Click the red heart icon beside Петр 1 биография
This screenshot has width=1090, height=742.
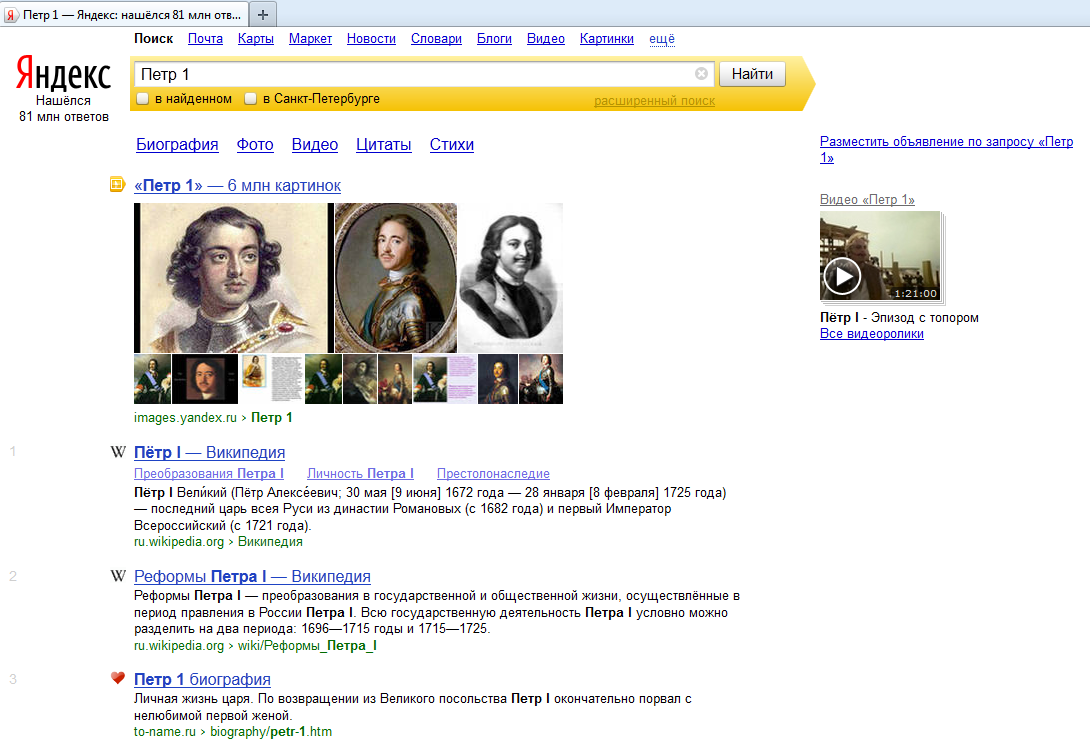tap(117, 678)
